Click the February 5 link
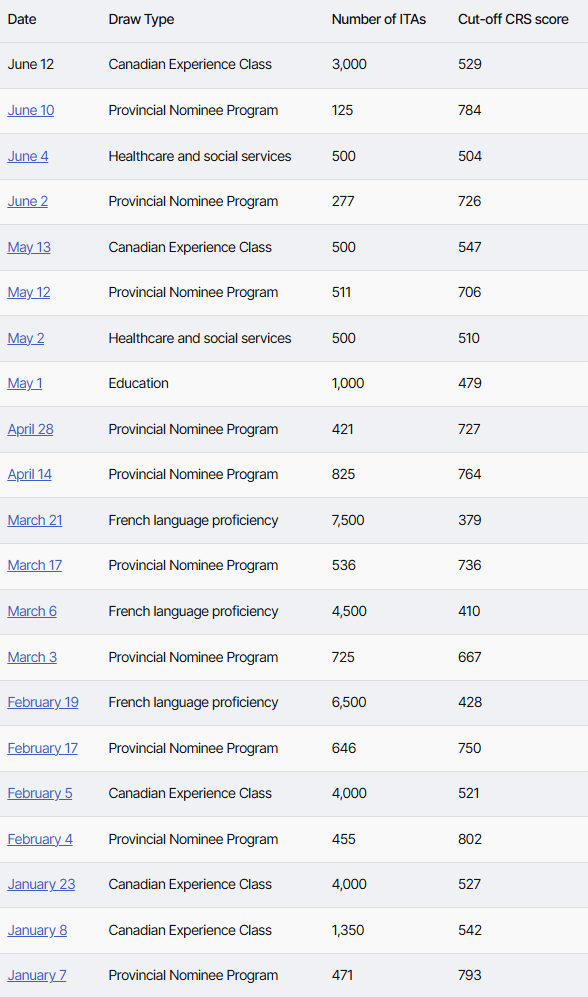Image resolution: width=588 pixels, height=997 pixels. (x=40, y=794)
